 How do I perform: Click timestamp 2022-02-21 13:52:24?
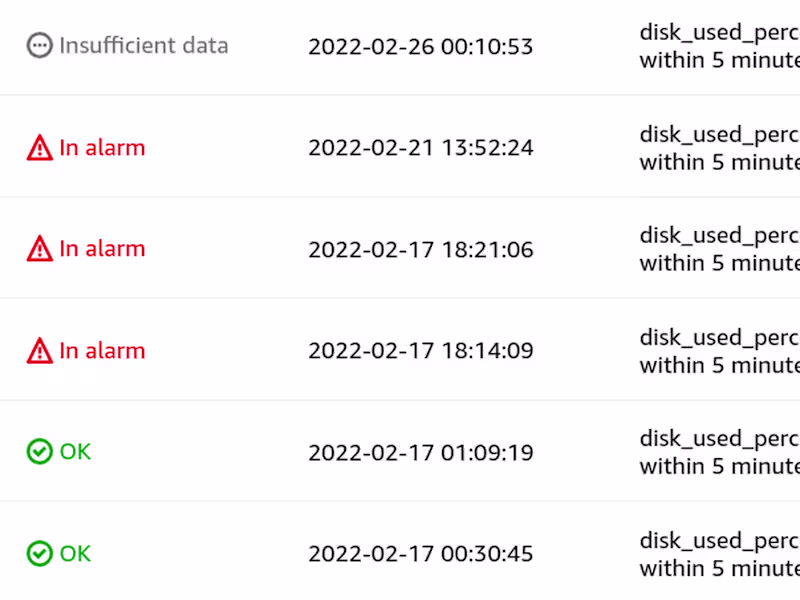point(420,148)
